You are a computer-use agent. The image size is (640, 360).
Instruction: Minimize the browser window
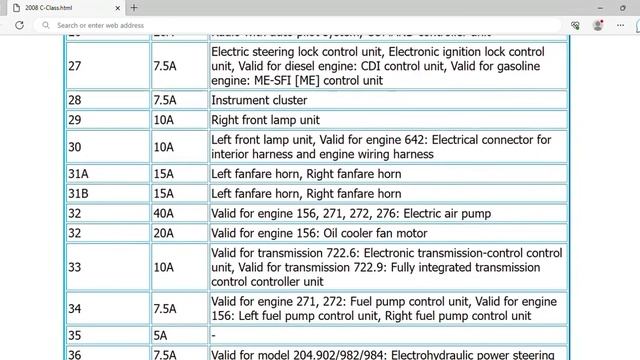600,8
